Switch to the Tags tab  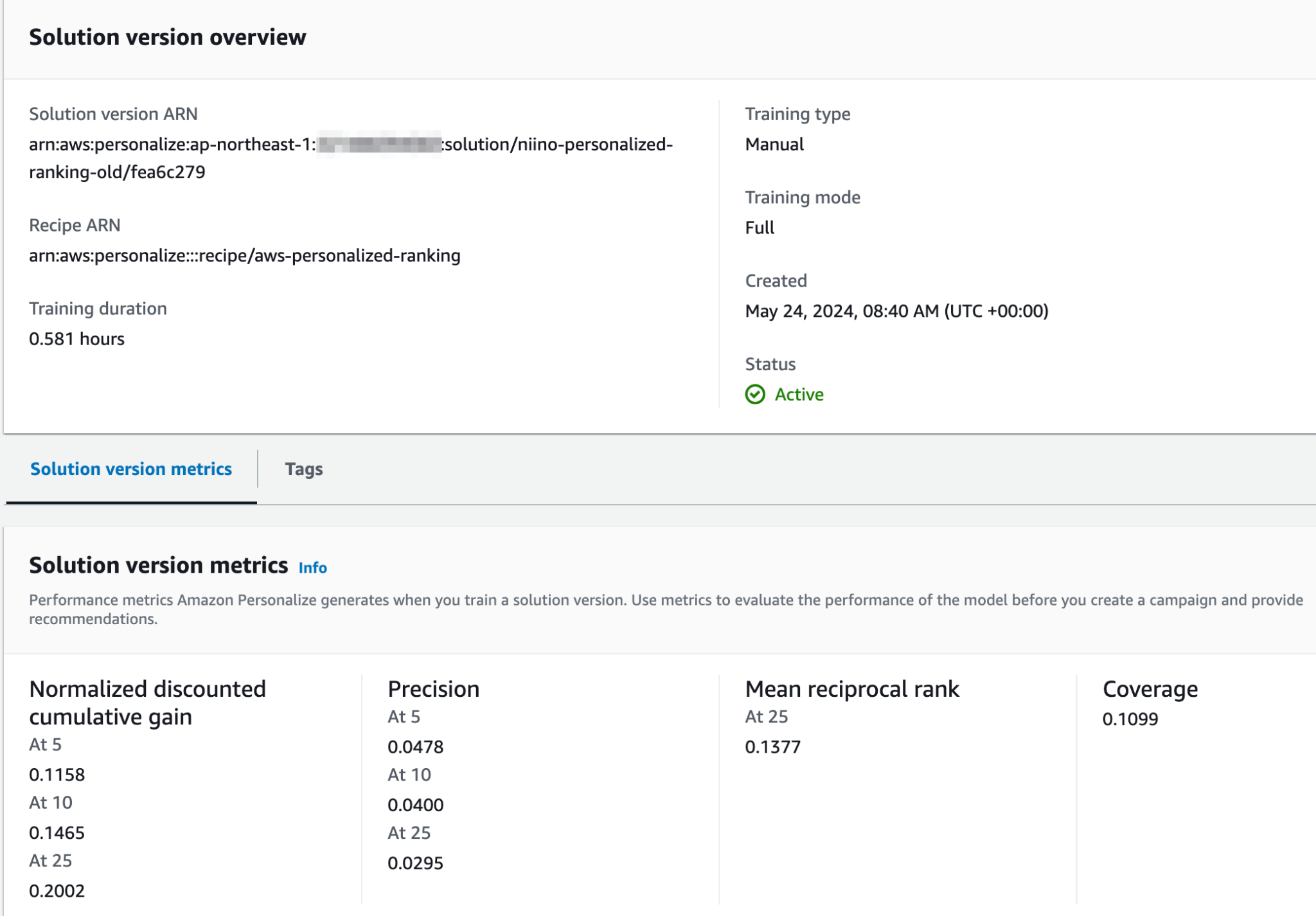tap(303, 469)
